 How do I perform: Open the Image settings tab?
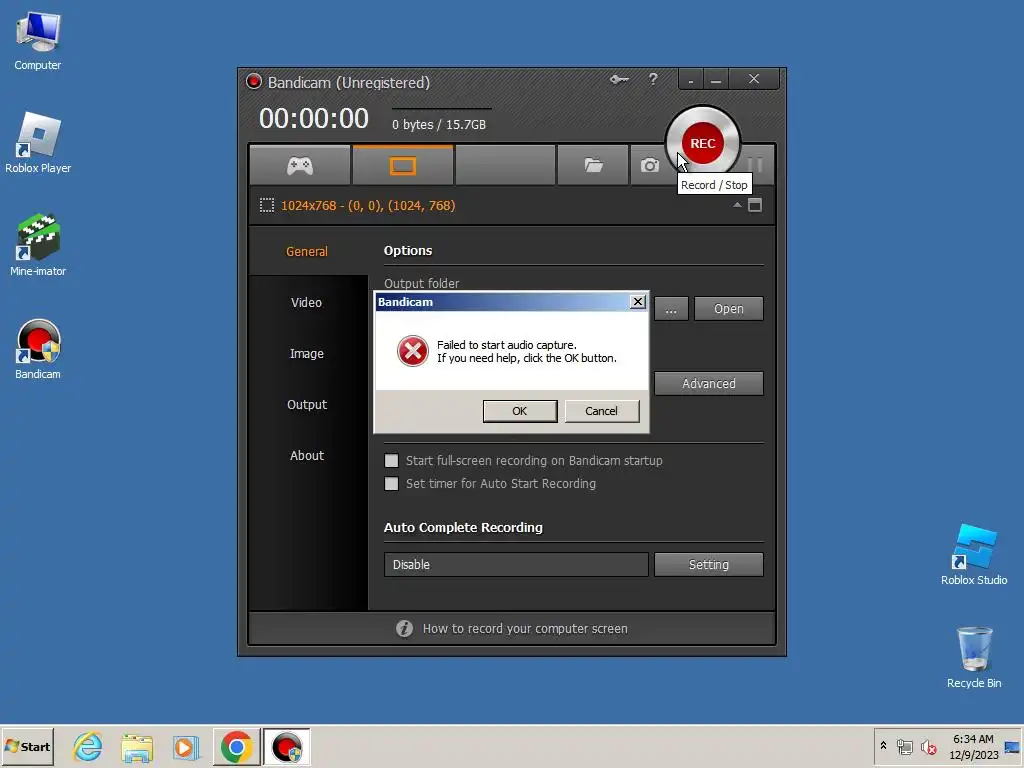(307, 353)
